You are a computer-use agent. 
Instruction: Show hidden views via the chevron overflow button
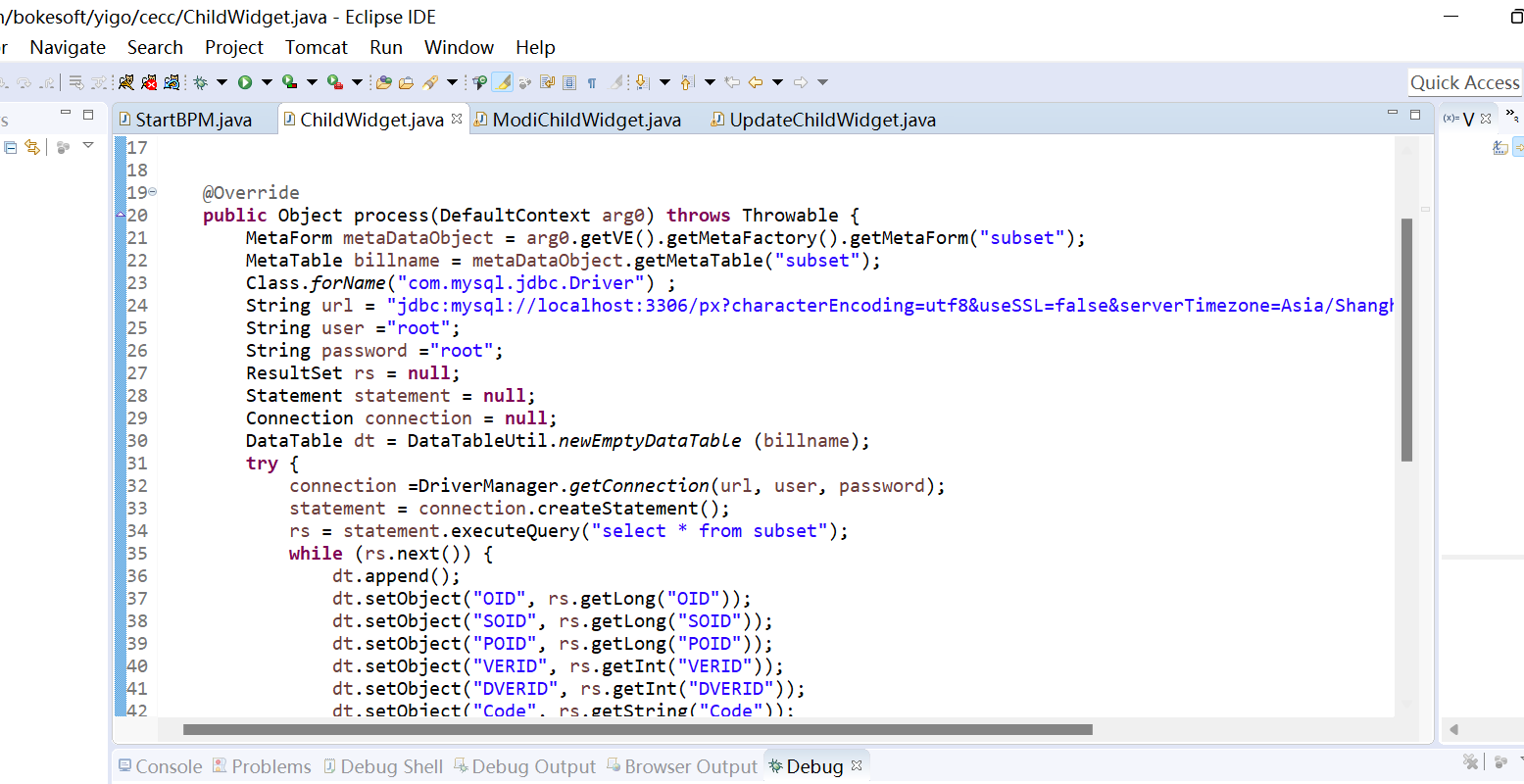1514,116
